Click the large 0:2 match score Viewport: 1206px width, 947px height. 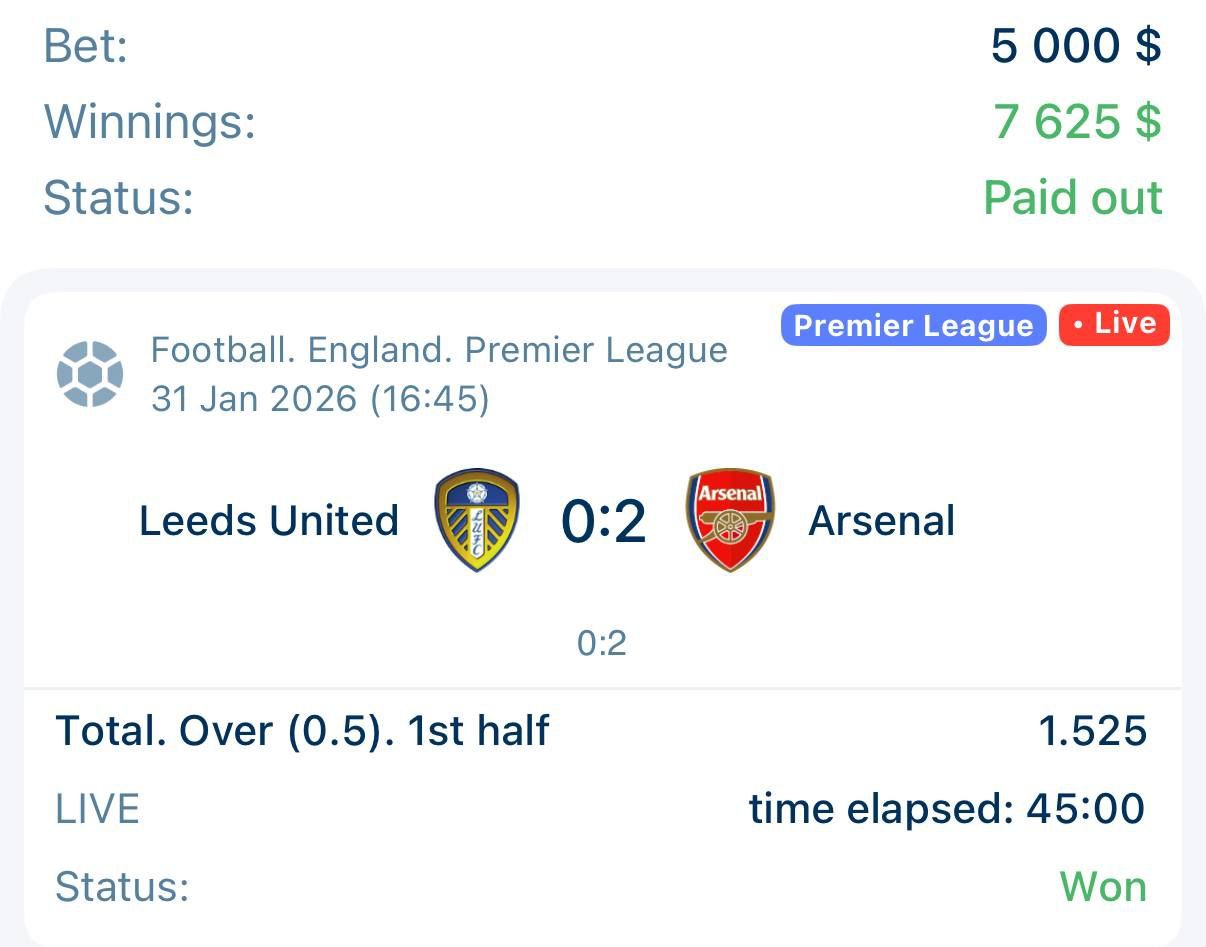[x=603, y=522]
